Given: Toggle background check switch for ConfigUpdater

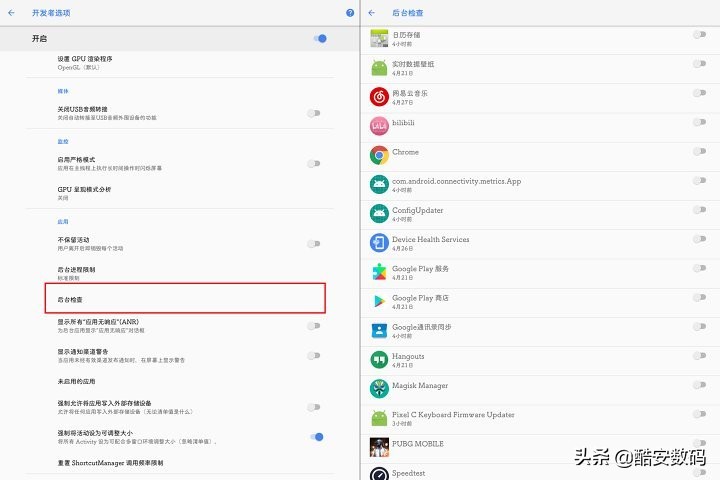Looking at the screenshot, I should pos(699,209).
